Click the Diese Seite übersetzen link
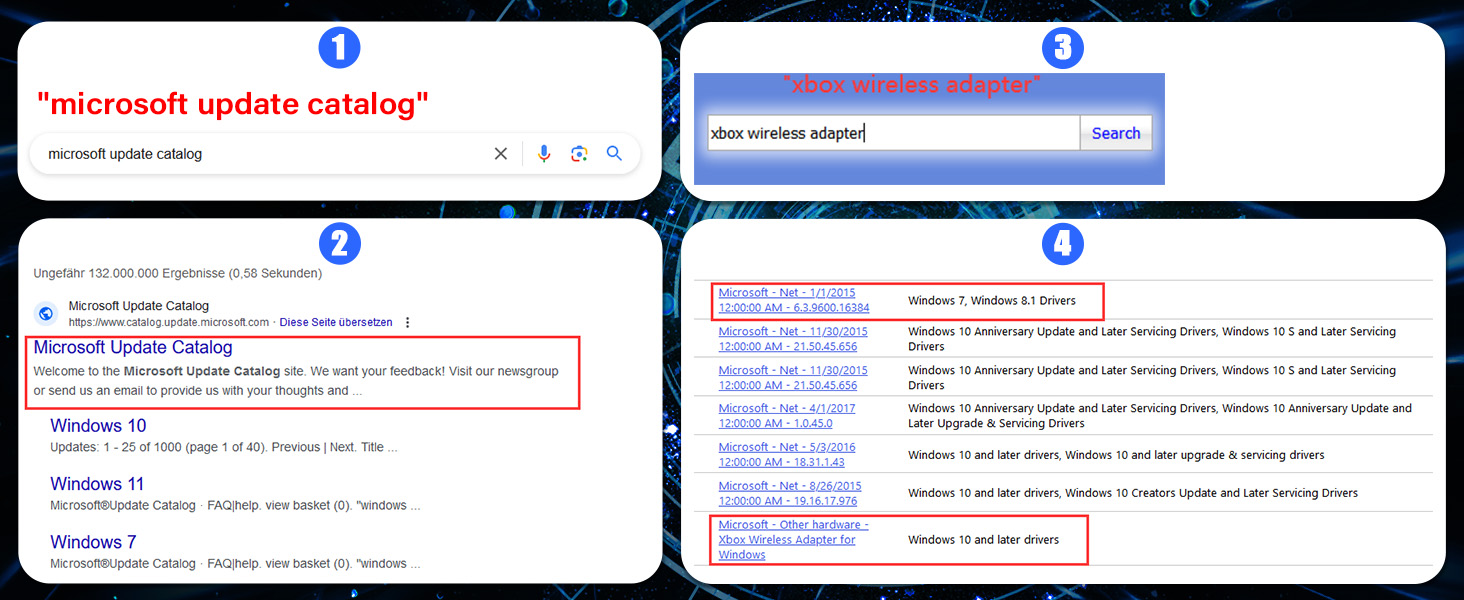The width and height of the screenshot is (1464, 600). (336, 322)
